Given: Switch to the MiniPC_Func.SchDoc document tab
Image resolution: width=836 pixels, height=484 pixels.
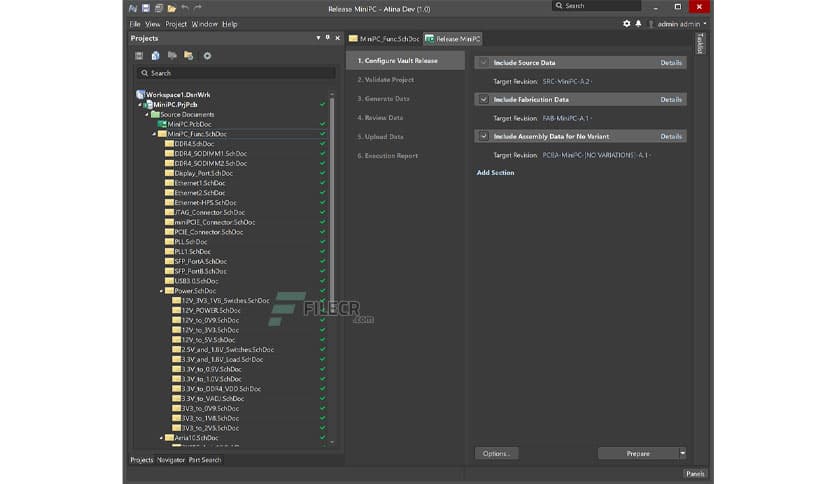Looking at the screenshot, I should (x=384, y=39).
